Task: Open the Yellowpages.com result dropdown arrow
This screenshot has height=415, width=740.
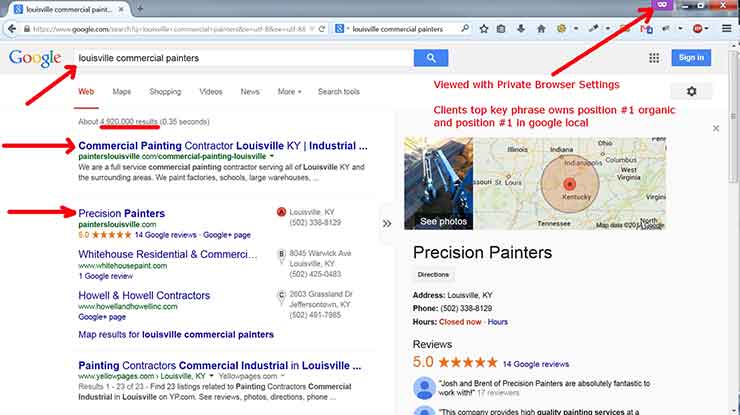Action: point(282,376)
